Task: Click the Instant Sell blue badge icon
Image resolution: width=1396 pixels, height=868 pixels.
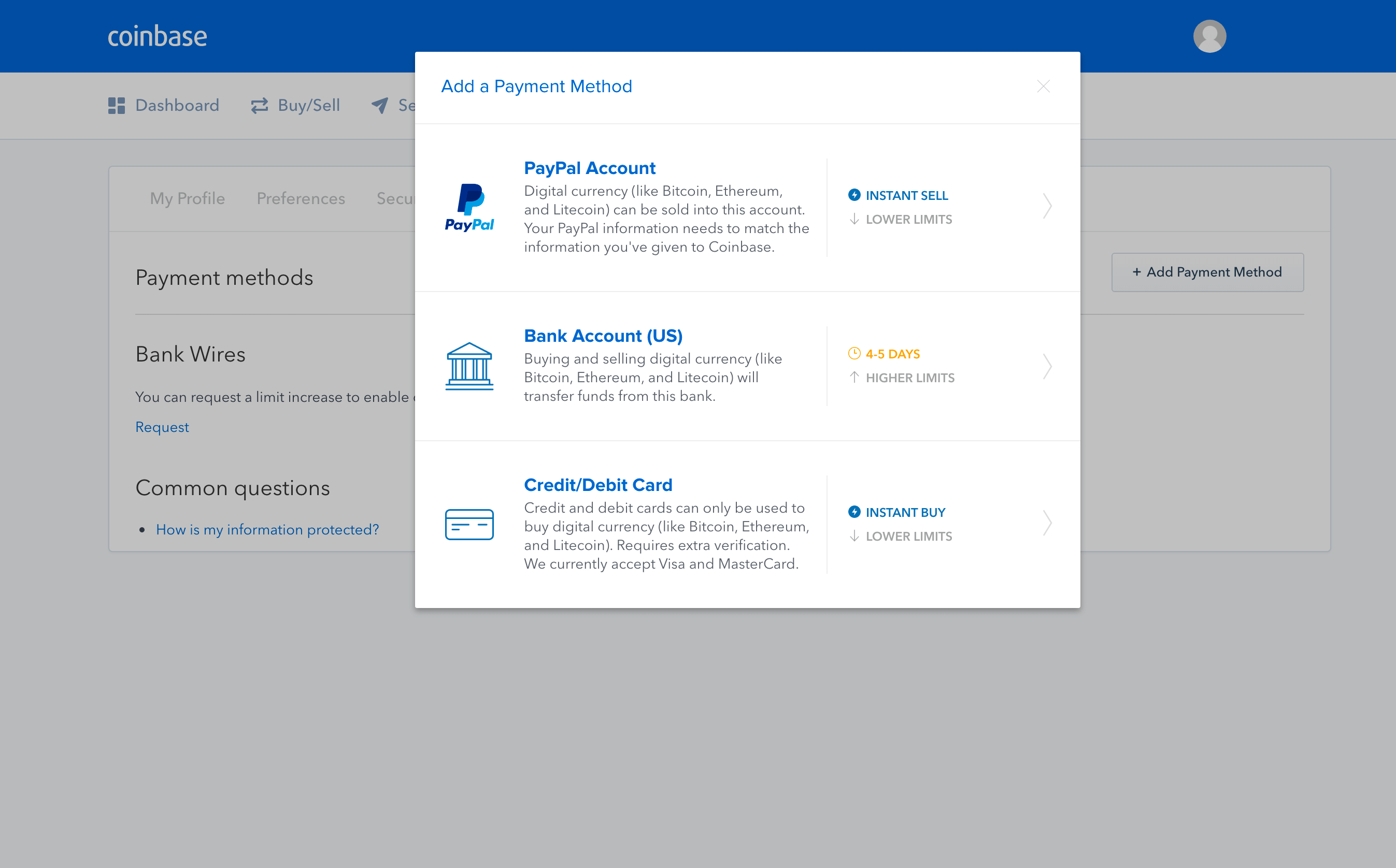Action: point(854,195)
